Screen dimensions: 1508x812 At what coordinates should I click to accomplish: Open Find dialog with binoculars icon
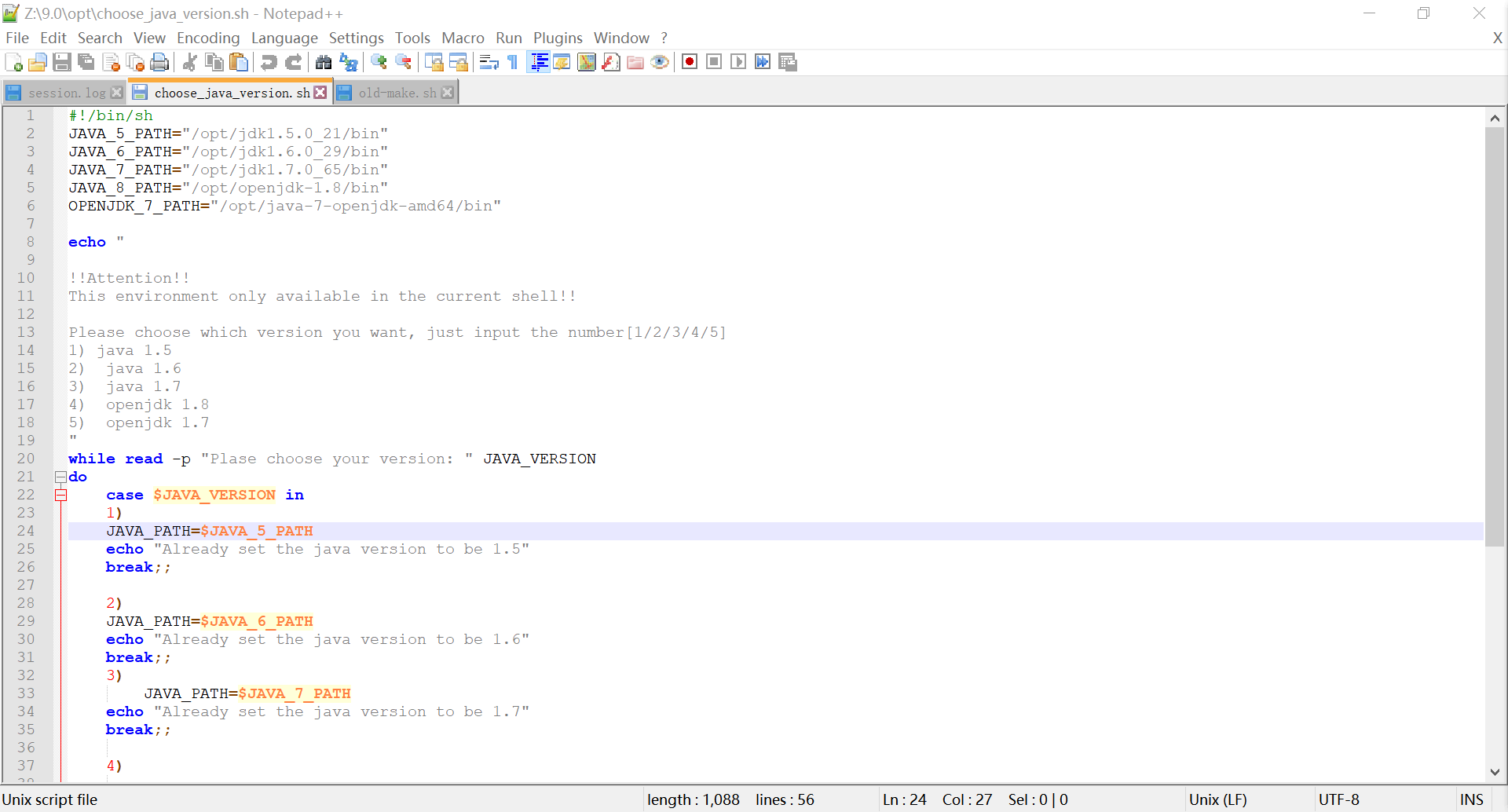click(324, 62)
